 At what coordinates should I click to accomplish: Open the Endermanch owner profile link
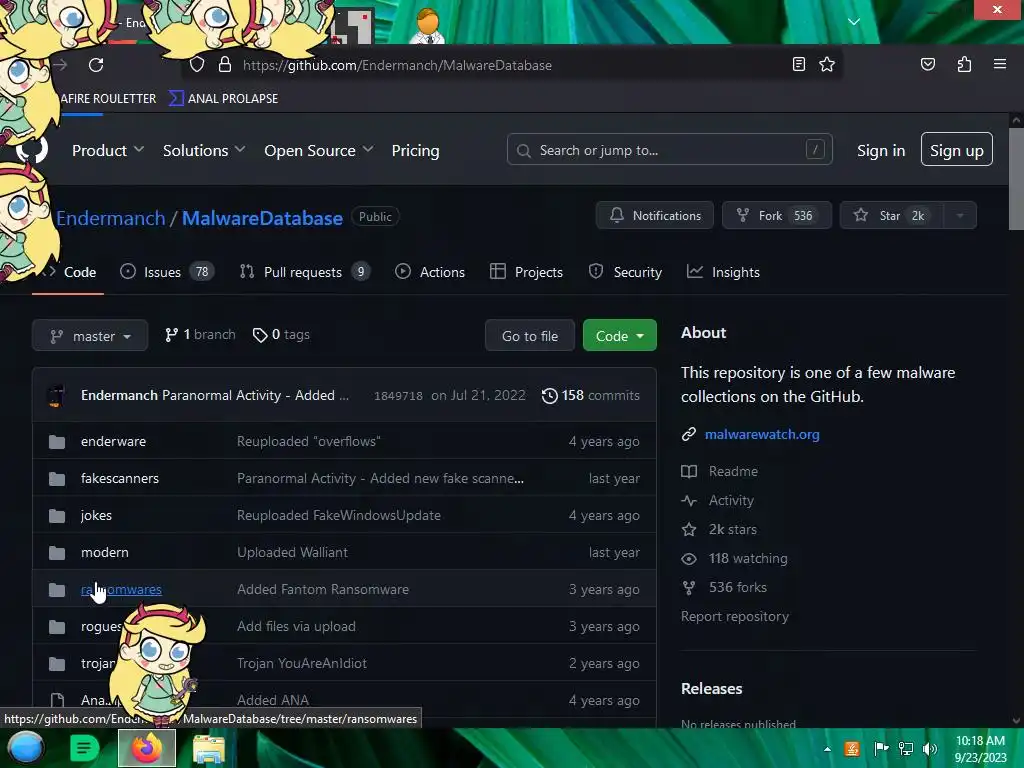110,218
